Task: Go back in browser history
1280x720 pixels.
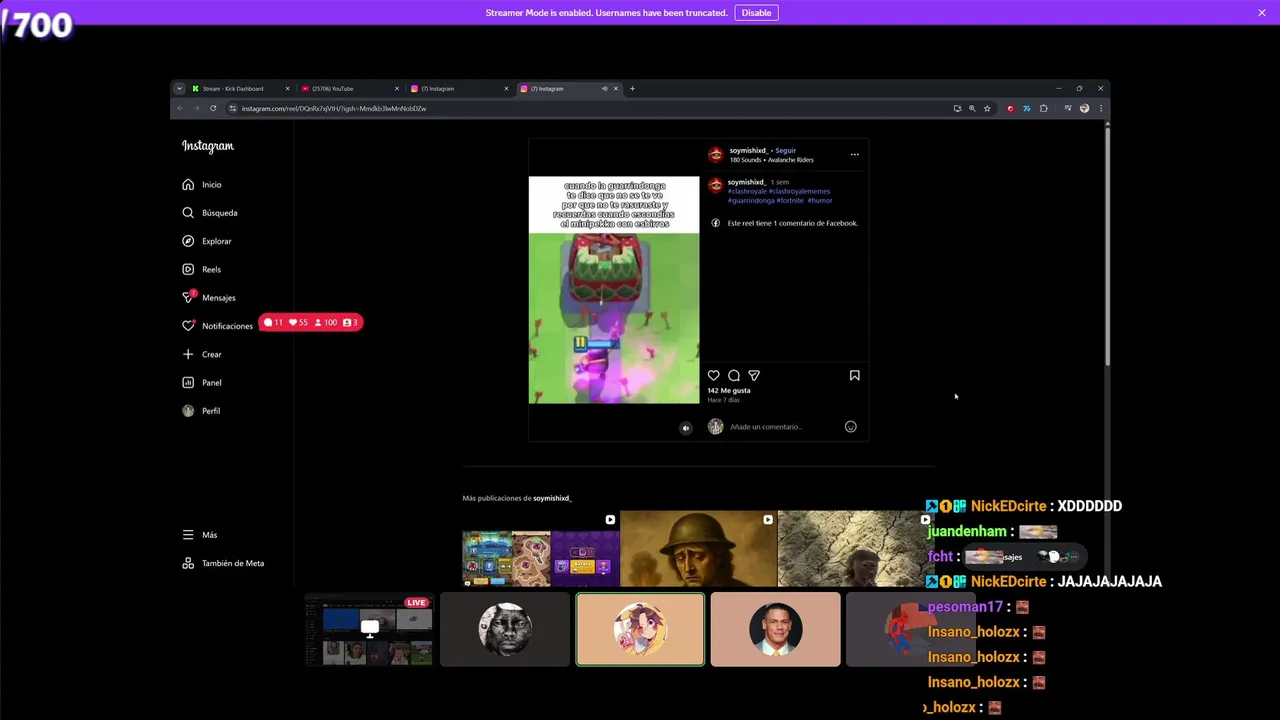Action: click(x=180, y=108)
